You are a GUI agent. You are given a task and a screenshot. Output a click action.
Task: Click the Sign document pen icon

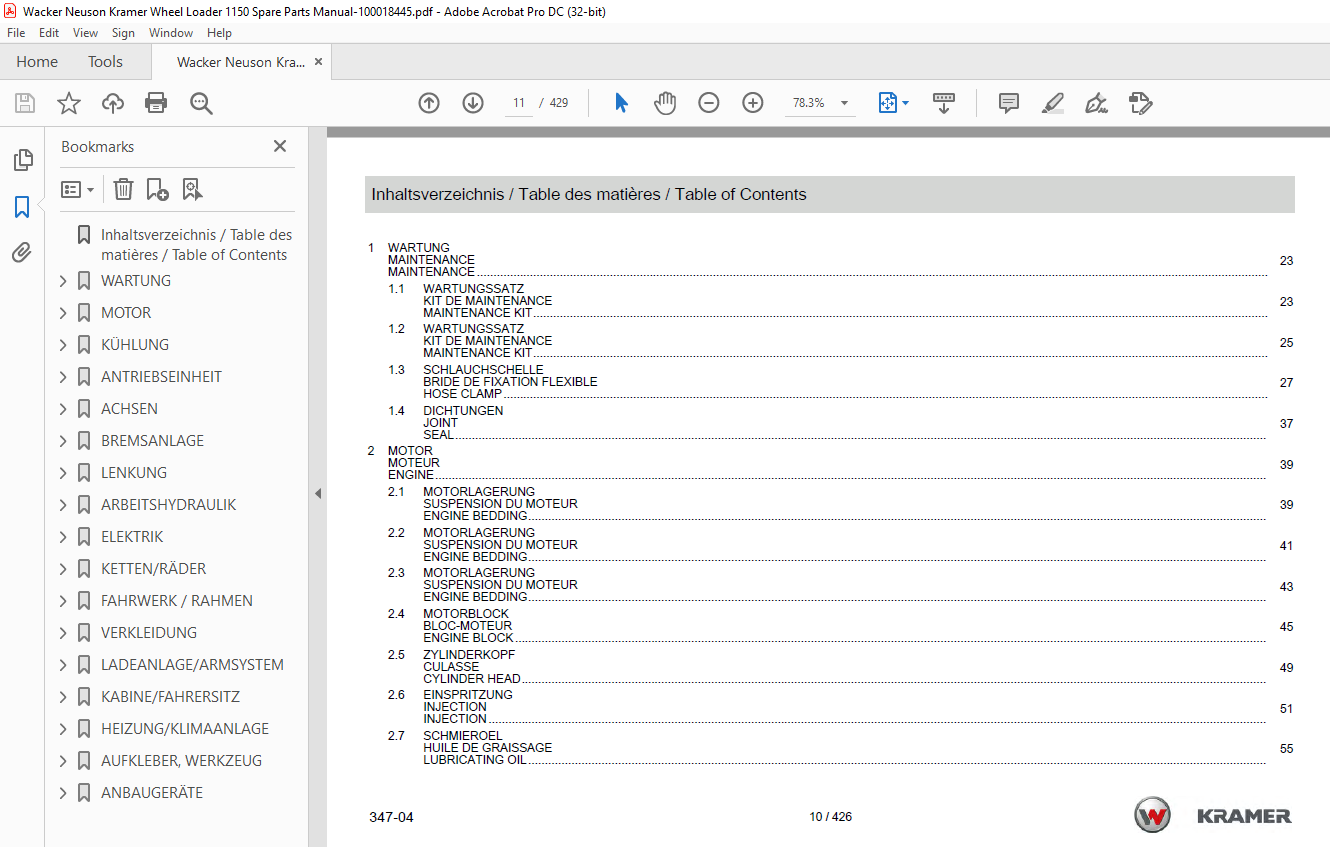1096,103
